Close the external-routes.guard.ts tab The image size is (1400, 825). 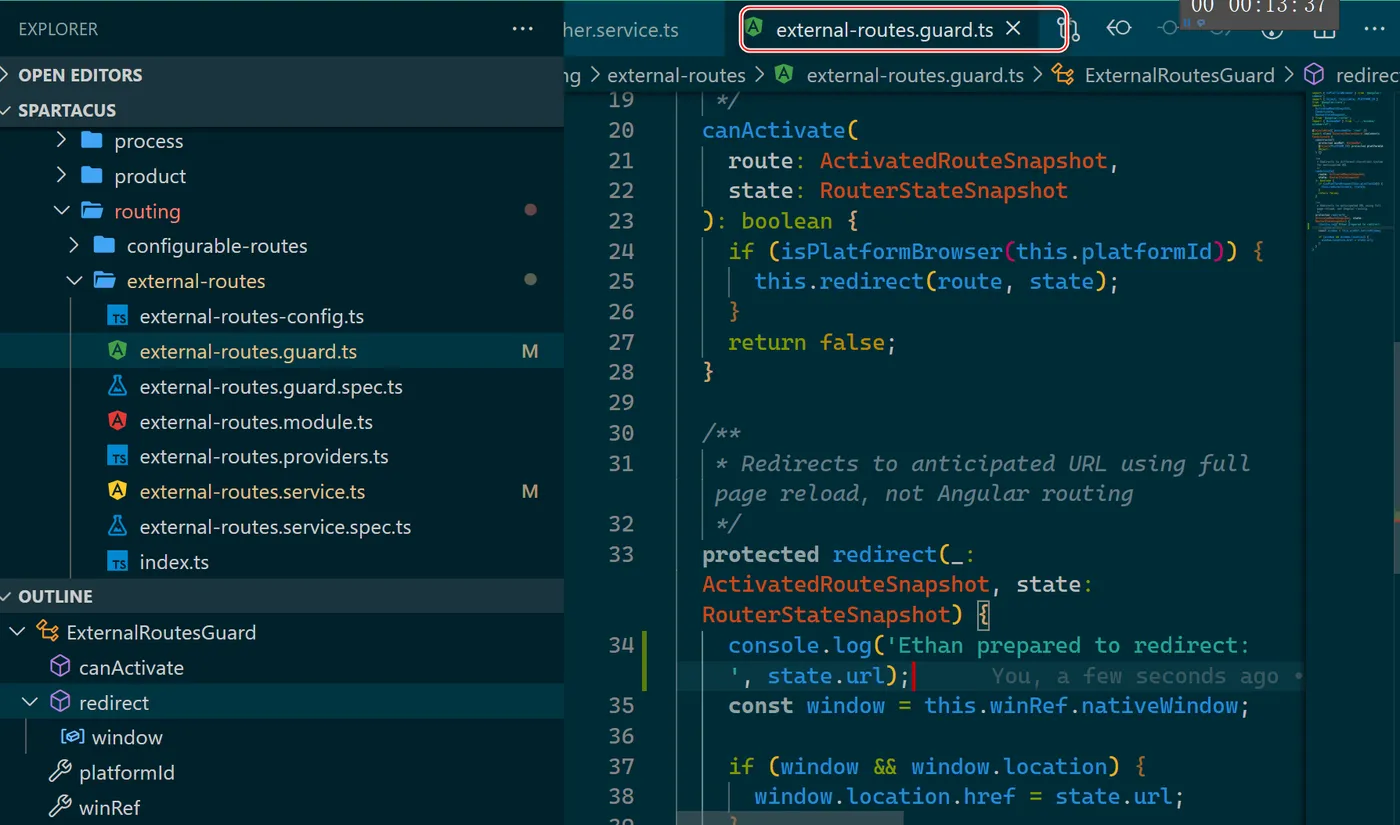click(x=1013, y=28)
